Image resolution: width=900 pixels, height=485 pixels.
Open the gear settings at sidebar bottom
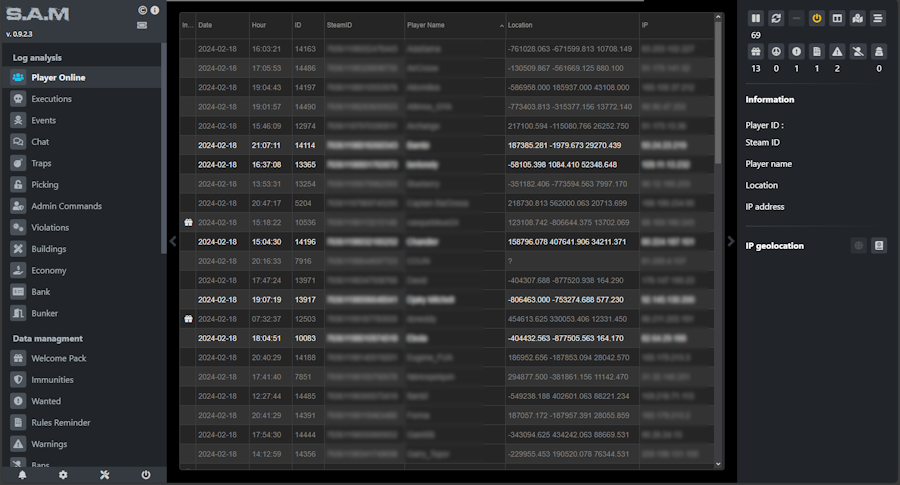click(63, 475)
